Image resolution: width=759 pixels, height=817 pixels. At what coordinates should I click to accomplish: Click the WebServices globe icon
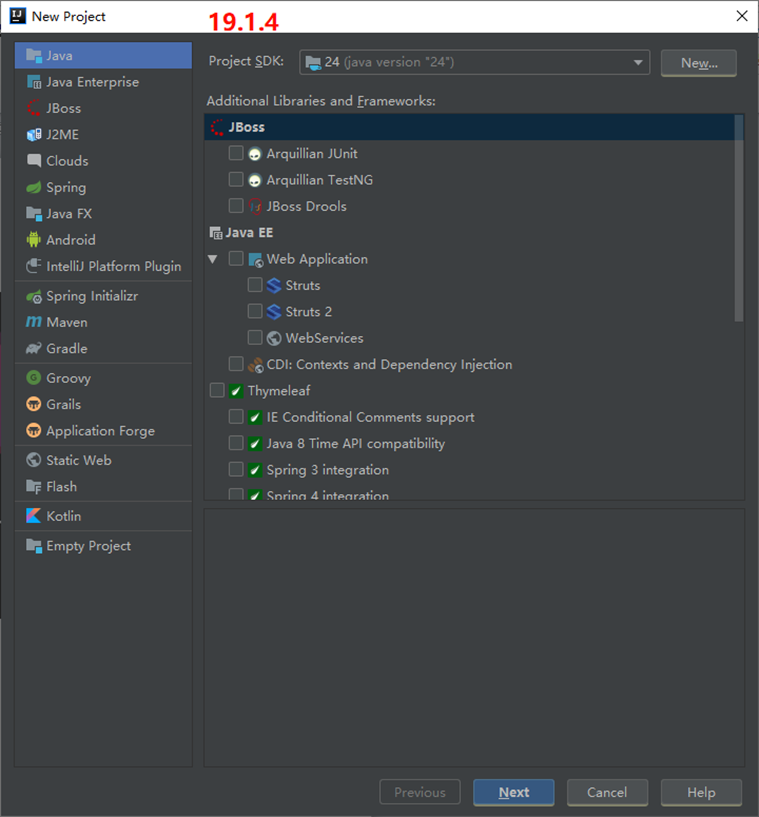(274, 339)
